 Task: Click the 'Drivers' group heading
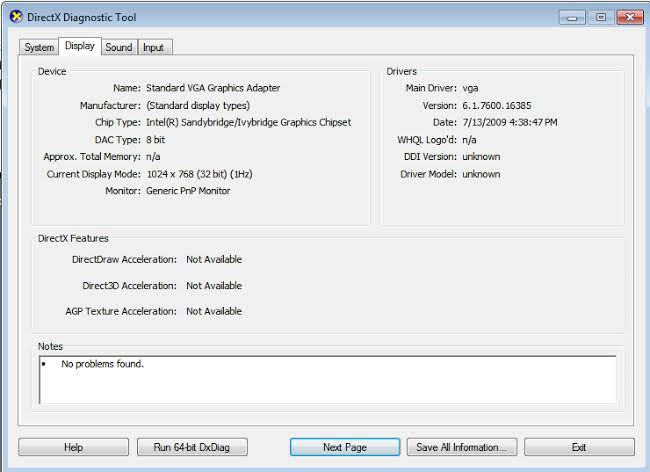coord(401,71)
